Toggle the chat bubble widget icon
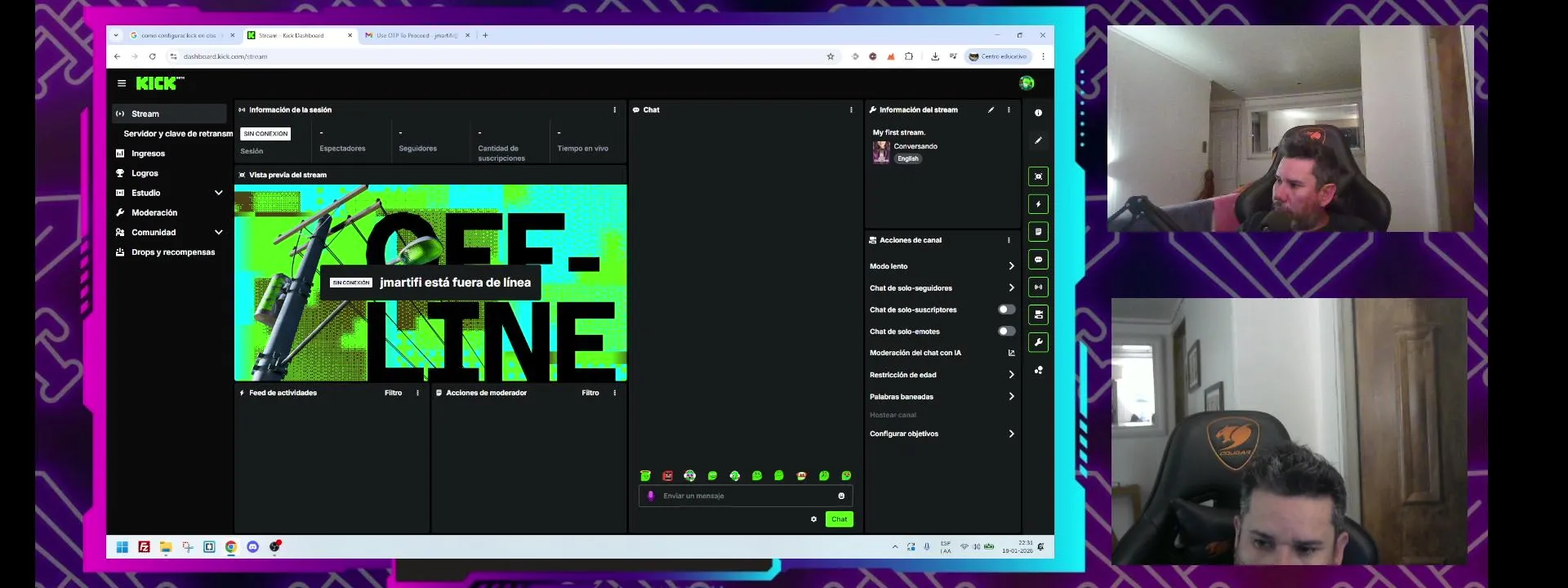The image size is (1568, 588). click(1038, 260)
